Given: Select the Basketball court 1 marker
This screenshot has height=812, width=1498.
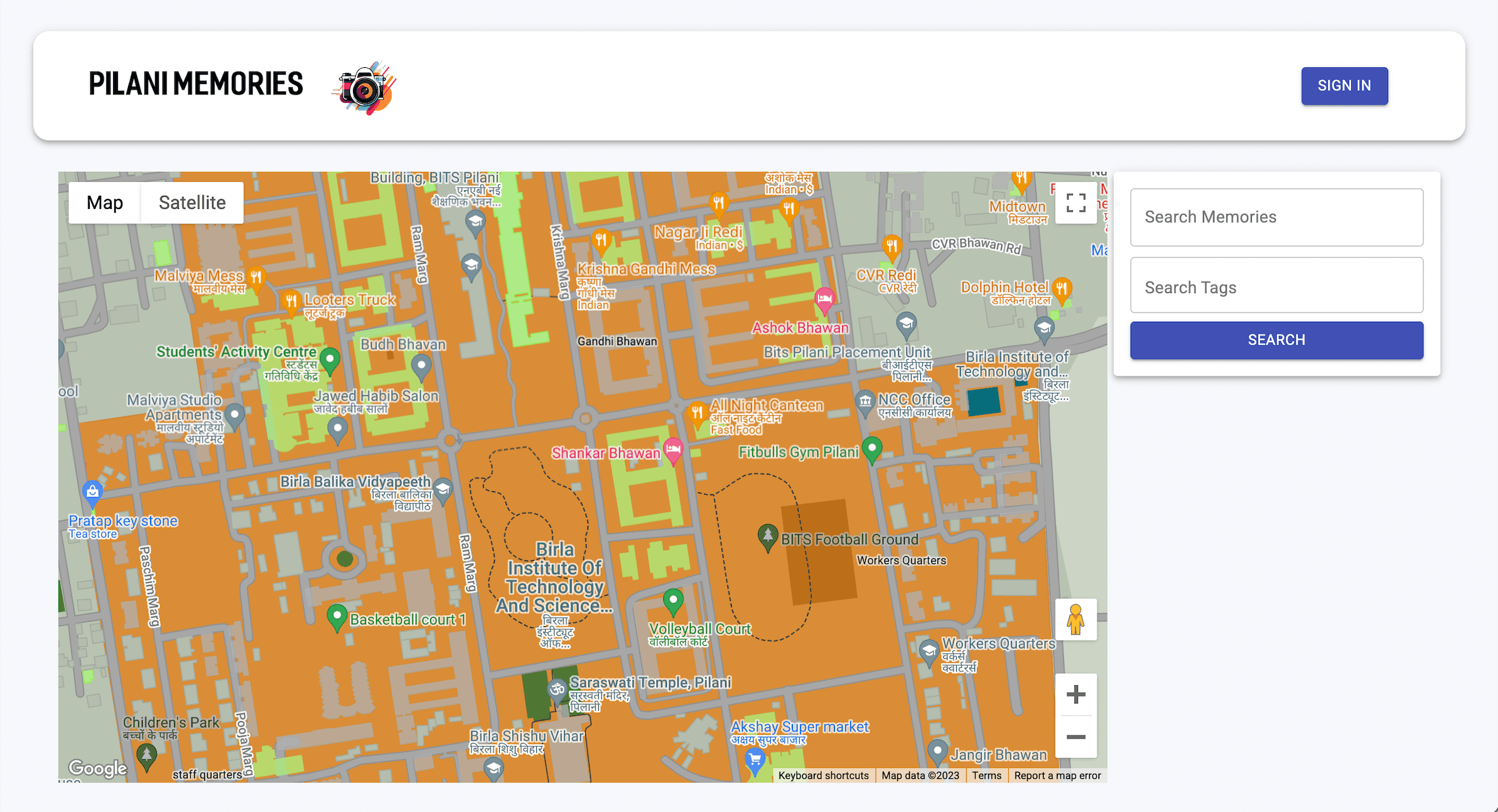Looking at the screenshot, I should tap(337, 618).
